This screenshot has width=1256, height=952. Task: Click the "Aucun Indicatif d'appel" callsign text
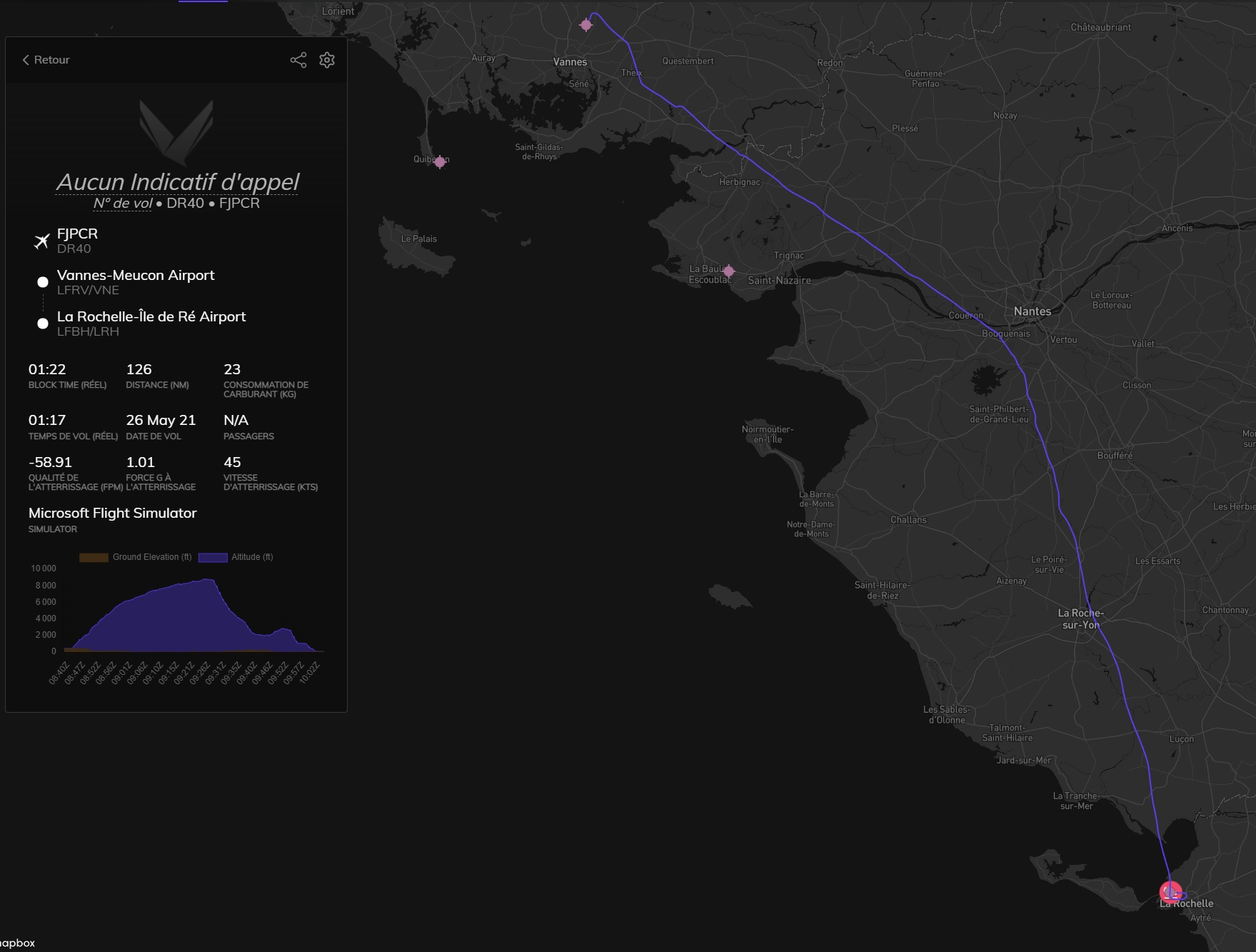[177, 182]
